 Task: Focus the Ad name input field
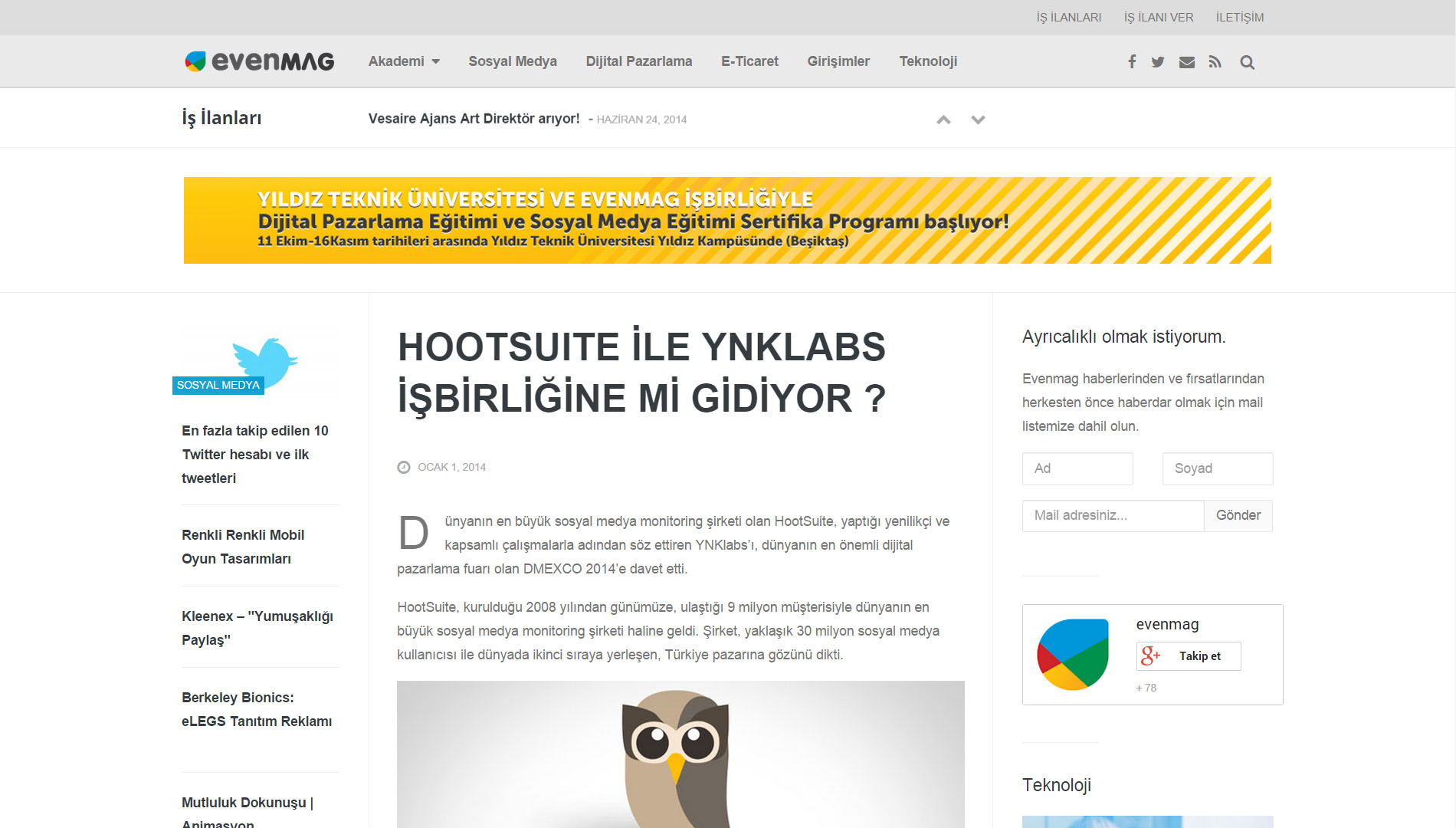pyautogui.click(x=1077, y=468)
